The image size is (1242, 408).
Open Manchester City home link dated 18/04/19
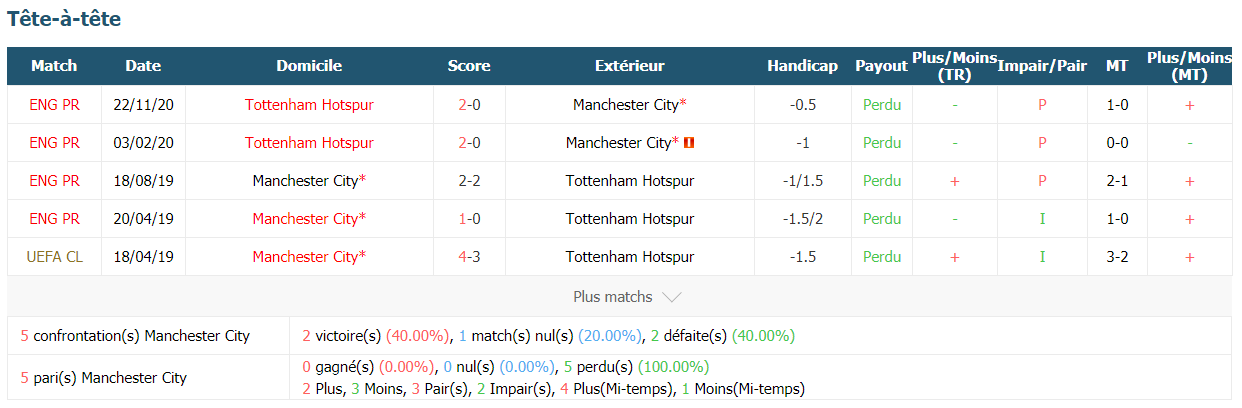coord(309,257)
